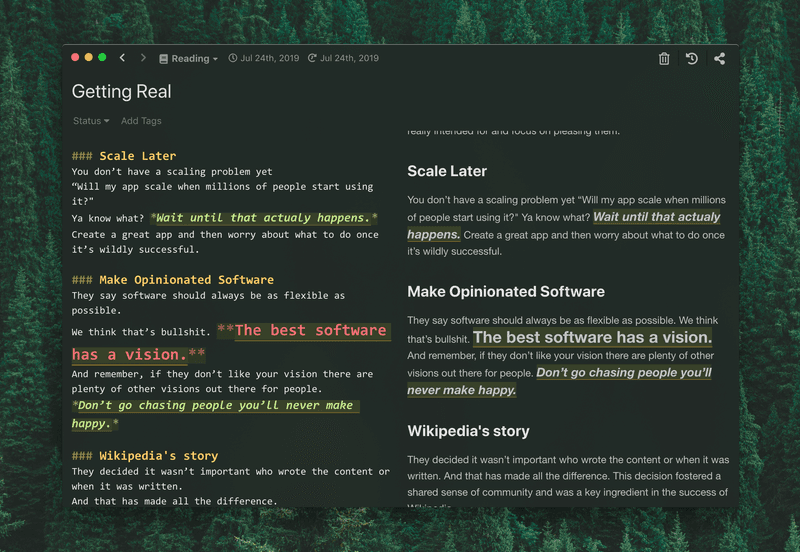This screenshot has height=552, width=800.
Task: Click 'Make Opinionated Software' heading in preview
Action: 505,292
